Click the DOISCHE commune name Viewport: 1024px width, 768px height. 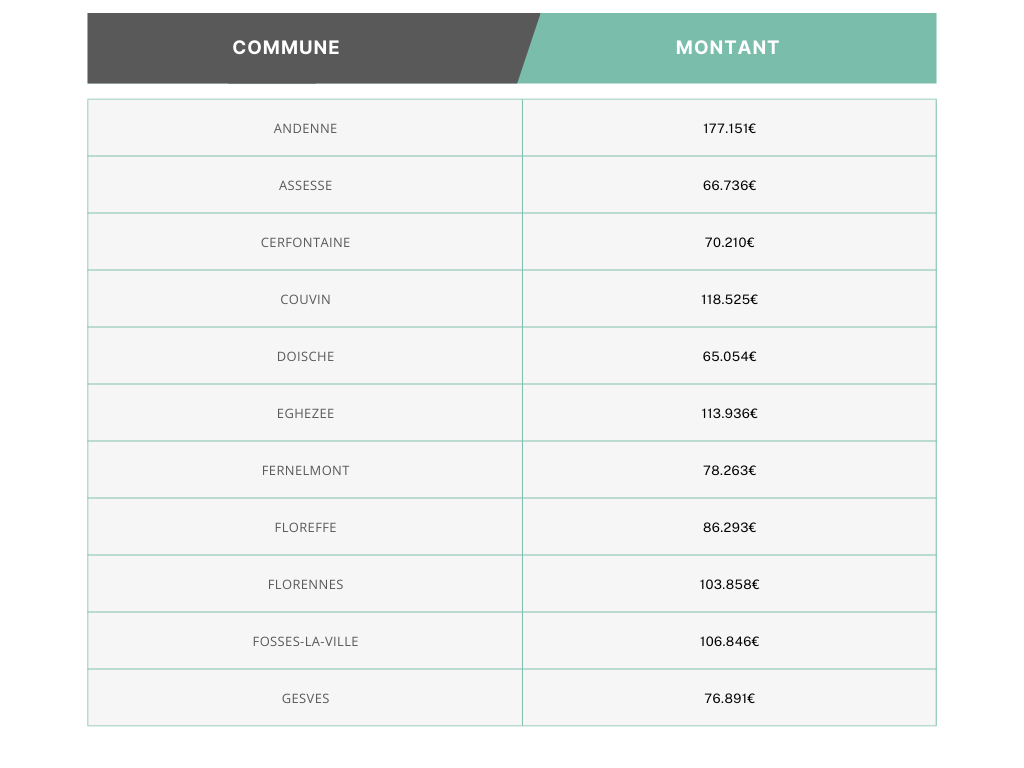coord(305,357)
